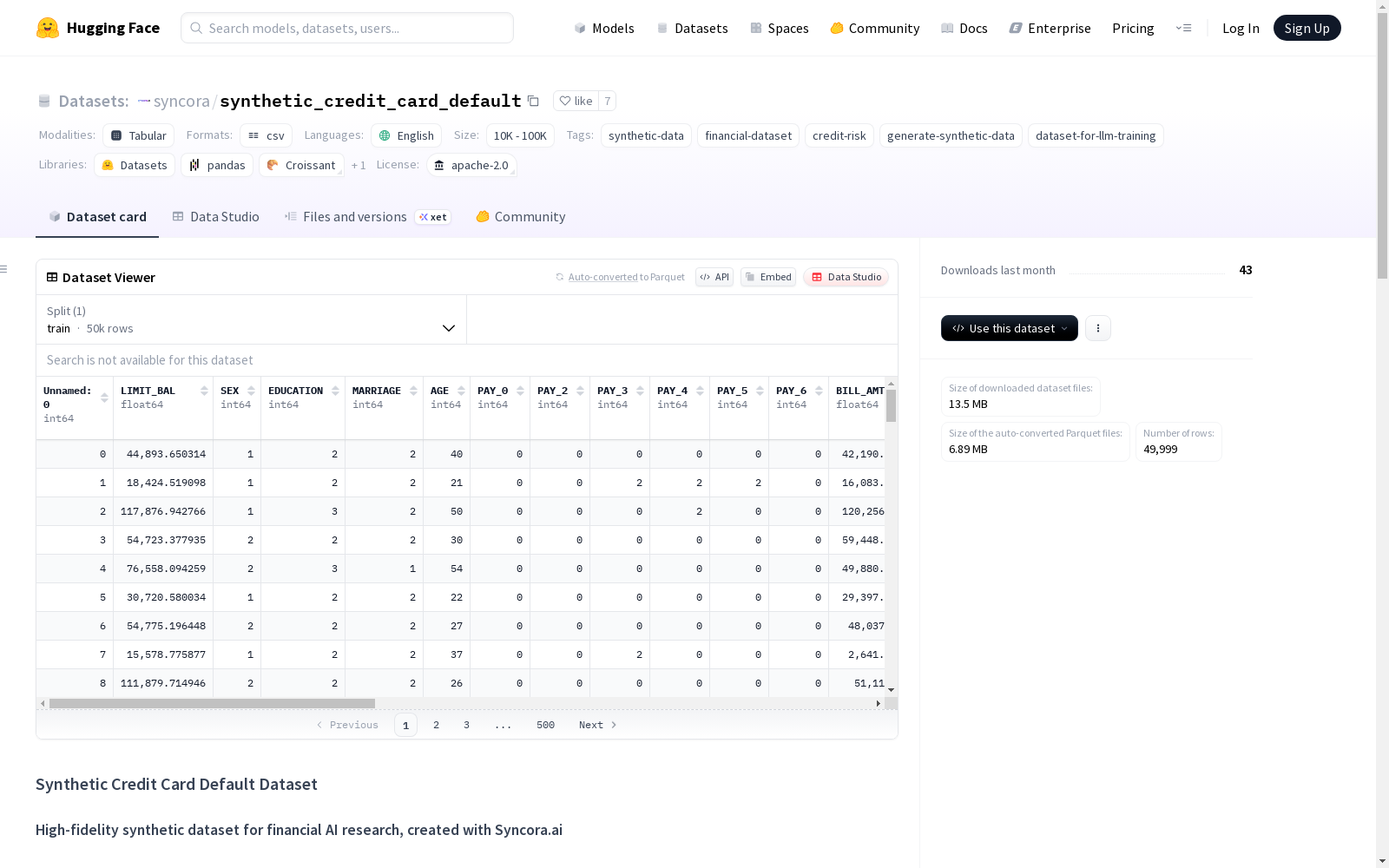1389x868 pixels.
Task: Click the syncora organization avatar icon
Action: (144, 101)
